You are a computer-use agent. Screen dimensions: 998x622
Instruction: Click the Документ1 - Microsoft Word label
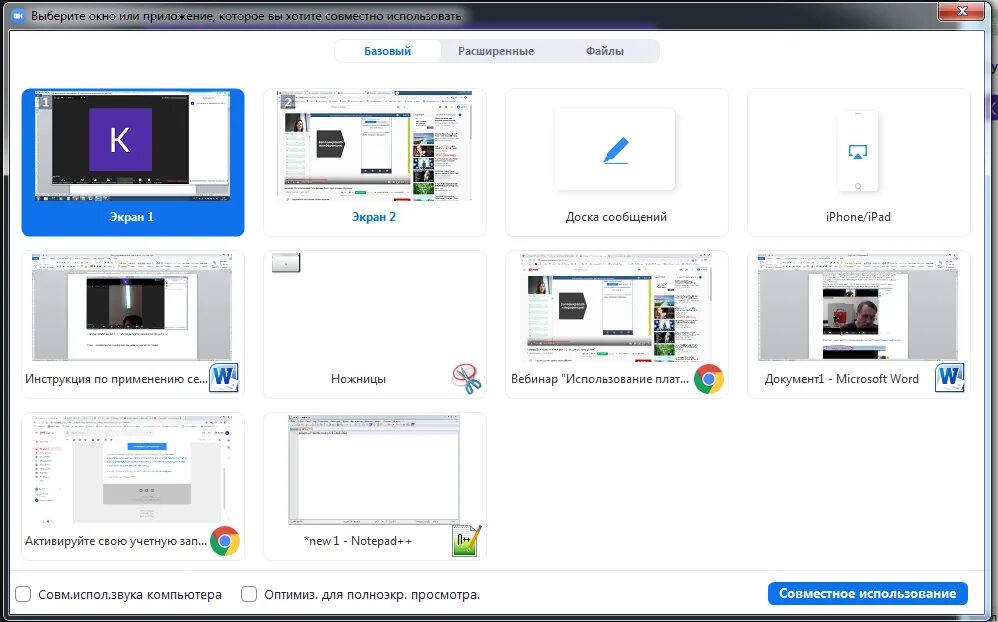pos(841,379)
